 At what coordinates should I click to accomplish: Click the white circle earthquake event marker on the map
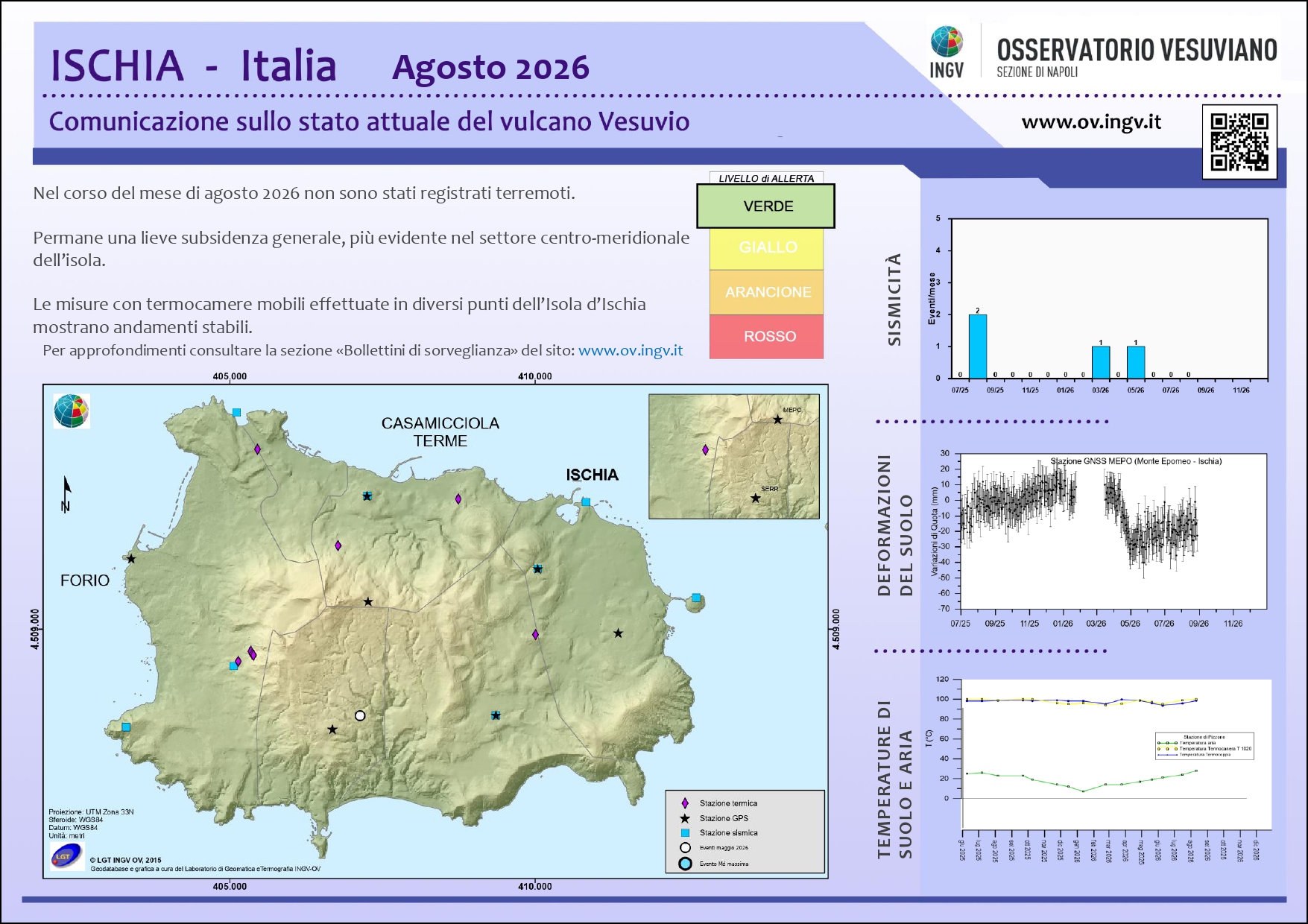coord(360,715)
